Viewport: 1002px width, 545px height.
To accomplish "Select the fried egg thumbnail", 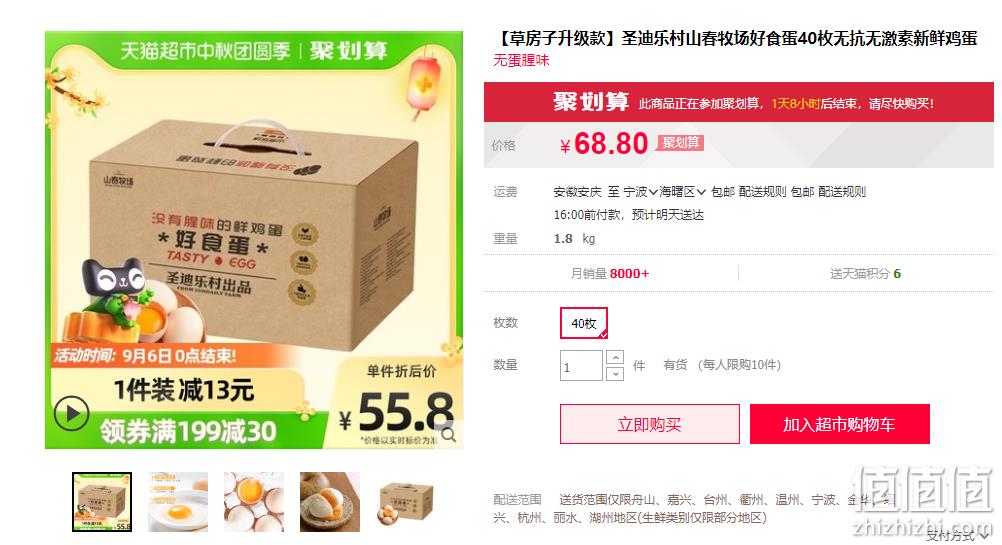I will coord(178,502).
